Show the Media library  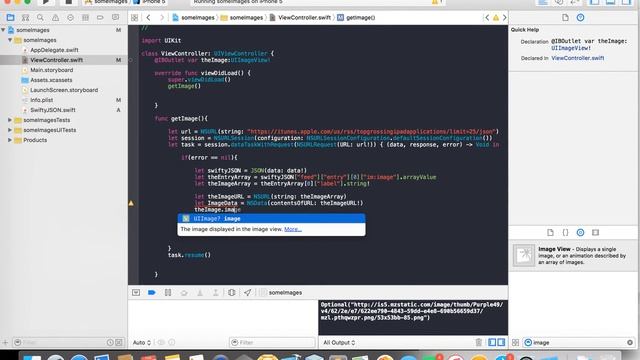[x=596, y=232]
